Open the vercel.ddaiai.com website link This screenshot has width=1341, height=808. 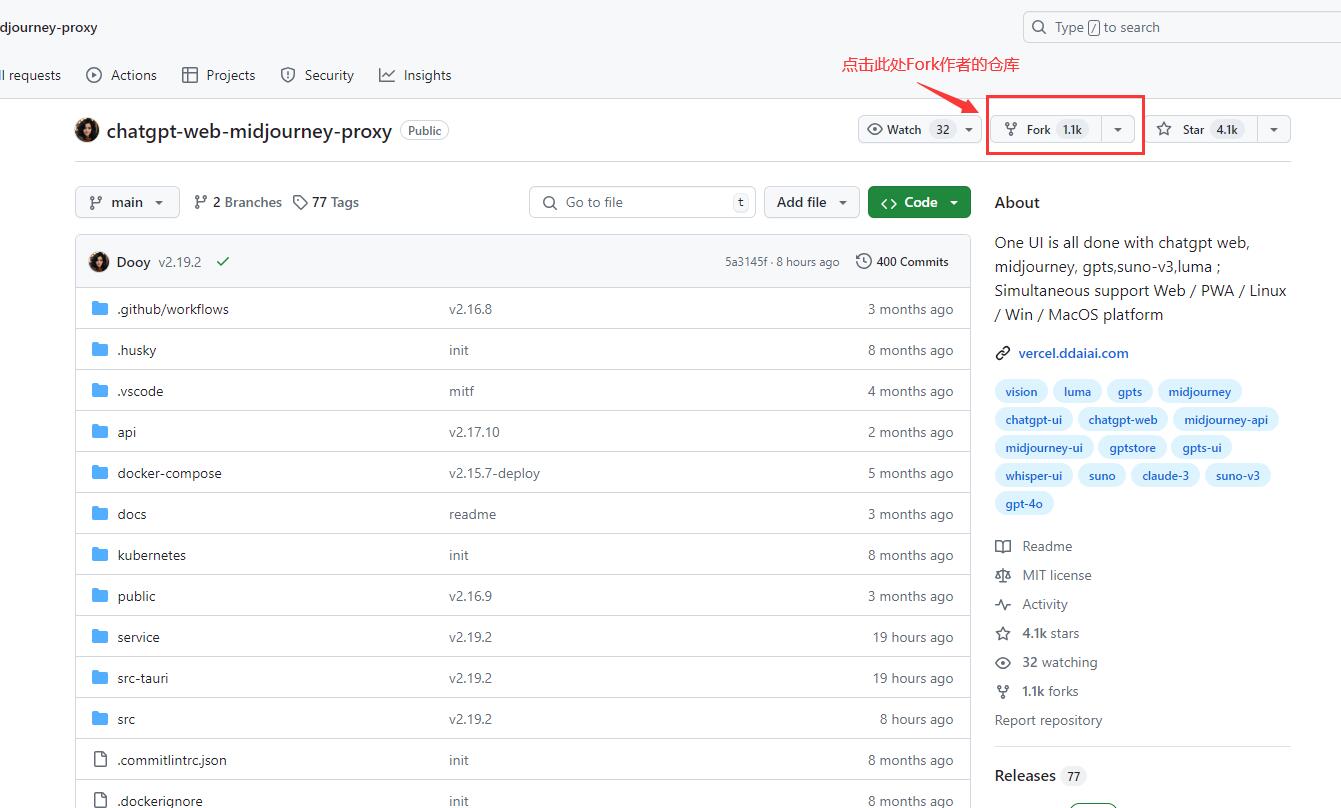point(1073,353)
